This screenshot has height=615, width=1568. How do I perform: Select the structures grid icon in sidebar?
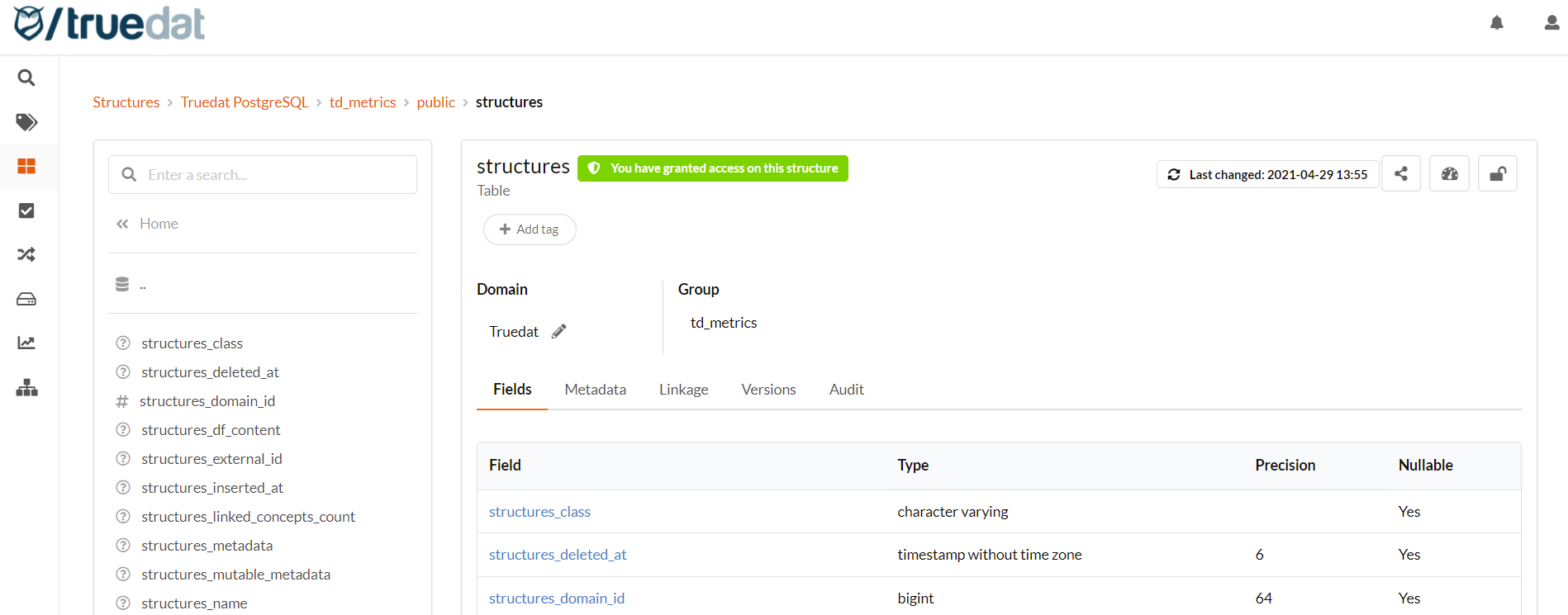(x=26, y=167)
